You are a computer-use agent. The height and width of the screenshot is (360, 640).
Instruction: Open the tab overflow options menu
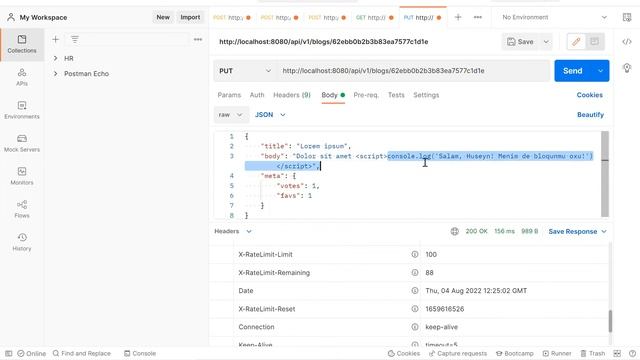478,17
